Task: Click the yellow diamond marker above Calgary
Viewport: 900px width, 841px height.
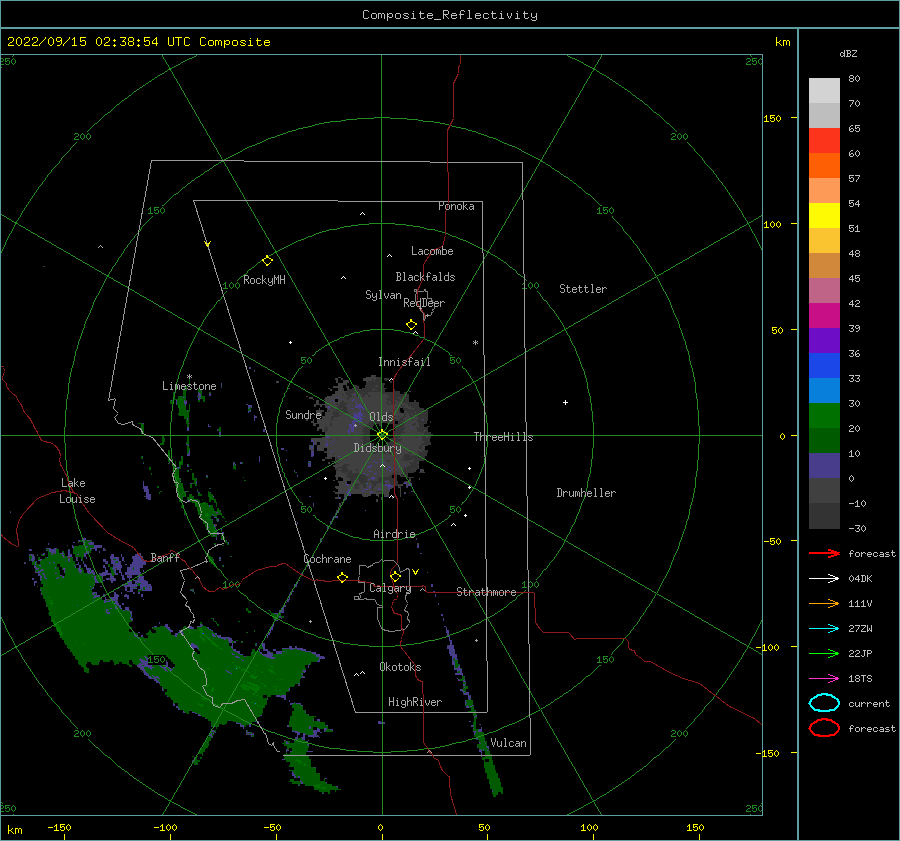Action: coord(395,576)
